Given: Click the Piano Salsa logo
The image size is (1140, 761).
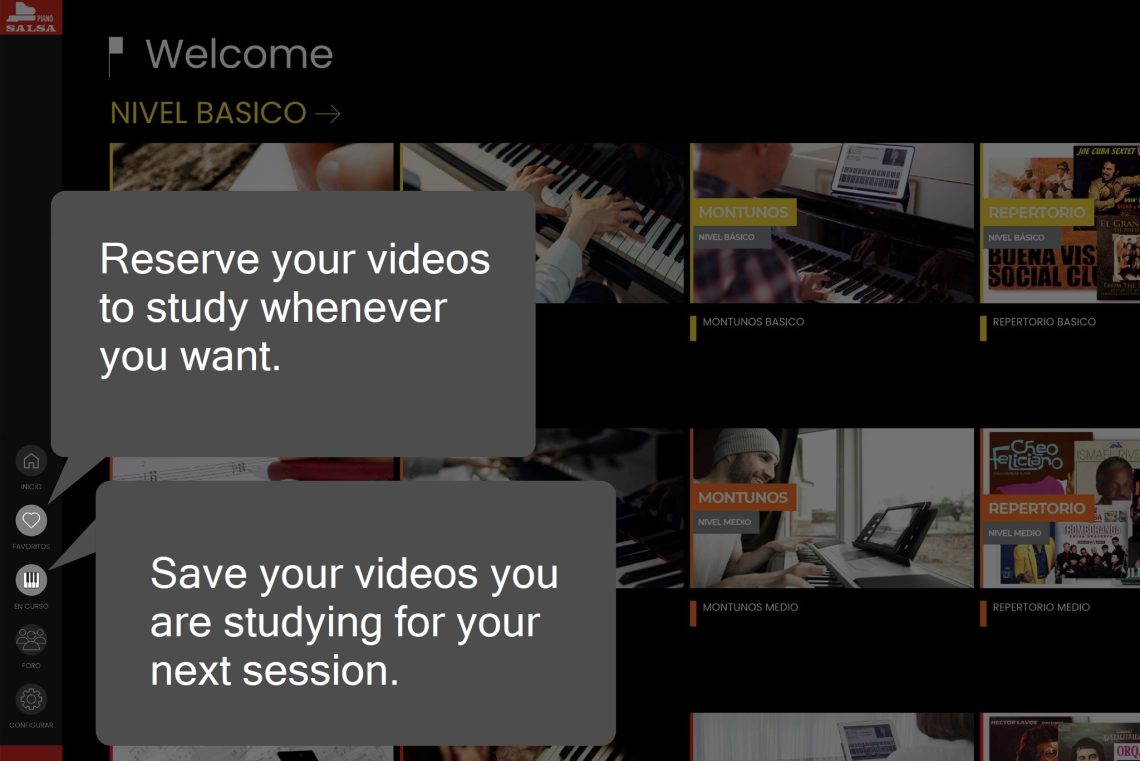Looking at the screenshot, I should (x=31, y=17).
